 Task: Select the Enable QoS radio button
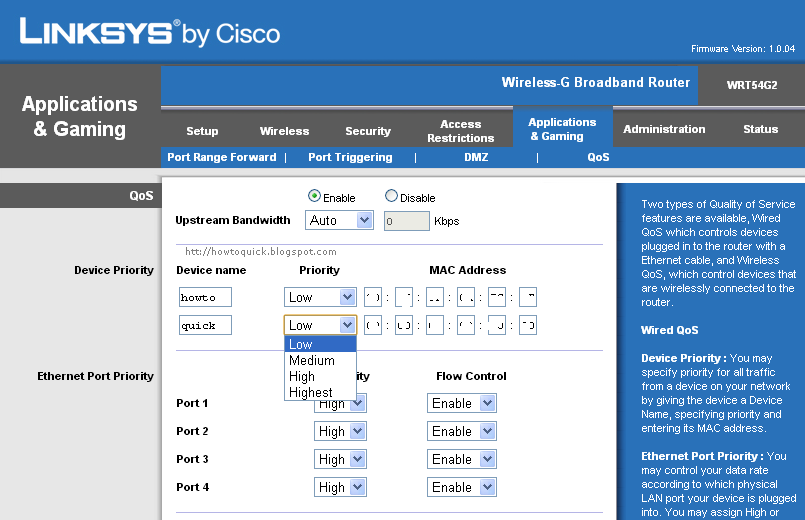tap(314, 196)
